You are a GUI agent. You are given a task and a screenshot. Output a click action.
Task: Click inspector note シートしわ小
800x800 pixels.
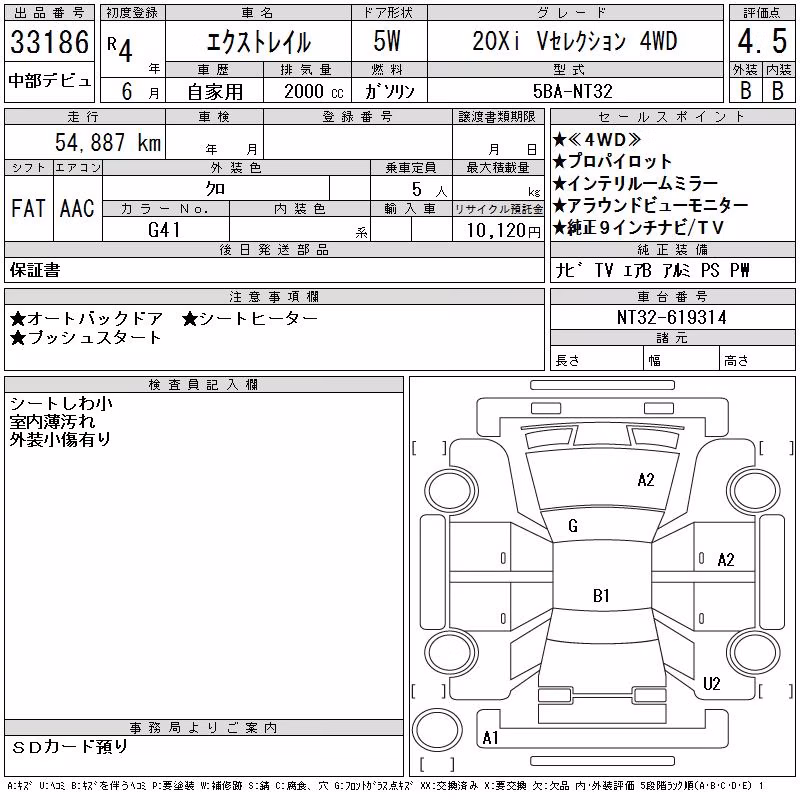[x=61, y=404]
